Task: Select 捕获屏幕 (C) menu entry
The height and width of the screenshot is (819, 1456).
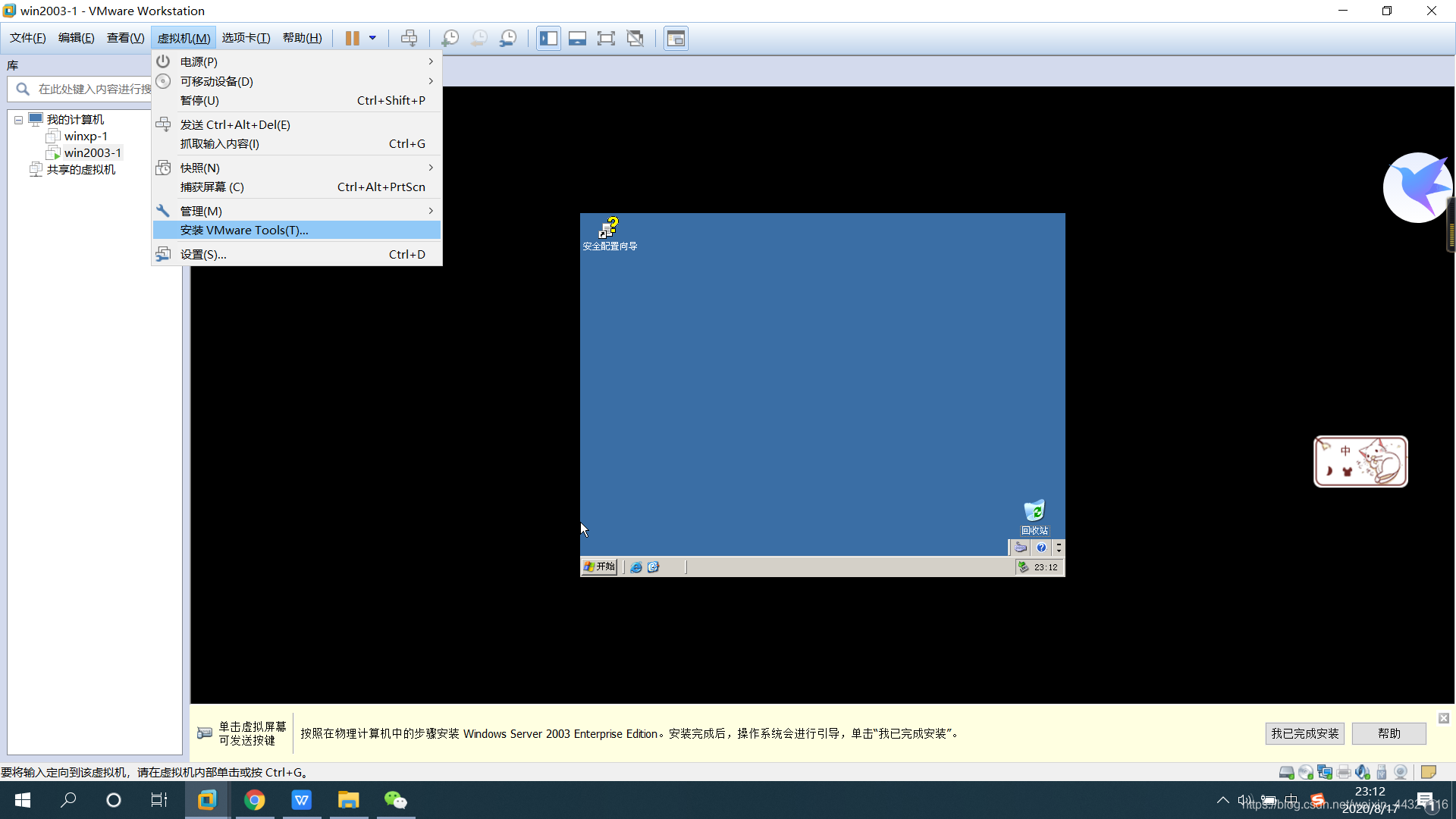Action: coord(297,187)
